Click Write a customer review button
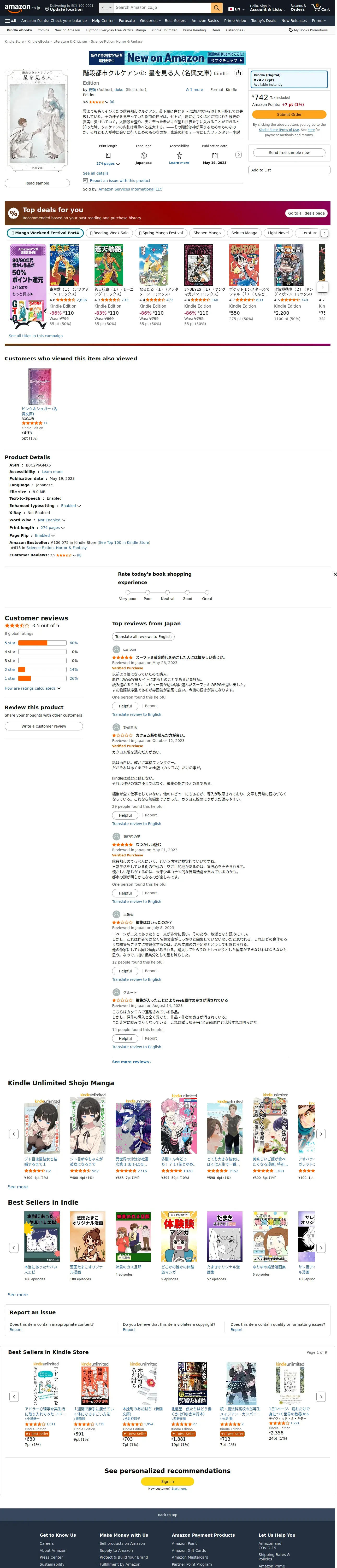 pyautogui.click(x=44, y=726)
